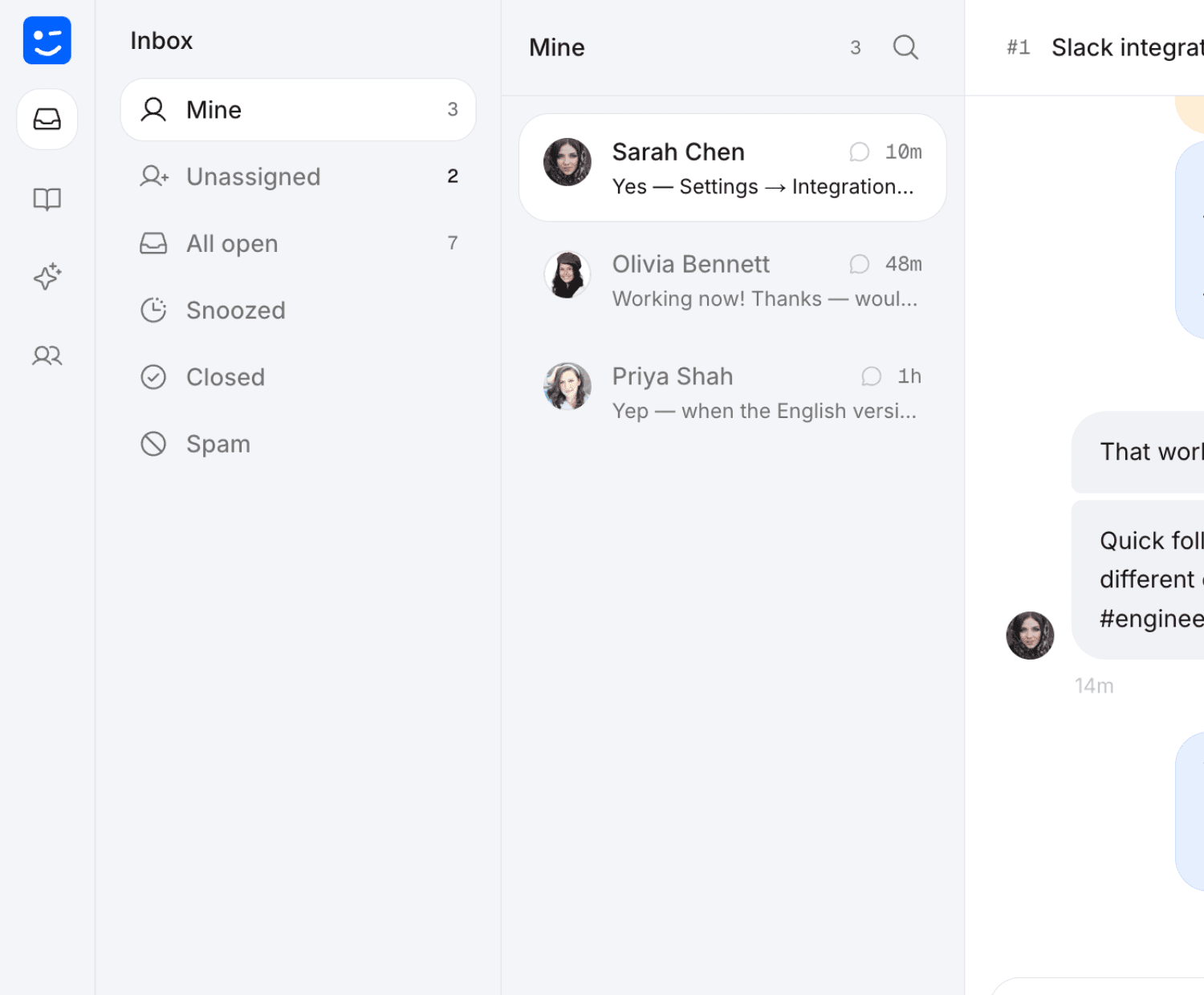The width and height of the screenshot is (1204, 995).
Task: Click Sarah Chen's avatar in conversation list
Action: (567, 161)
